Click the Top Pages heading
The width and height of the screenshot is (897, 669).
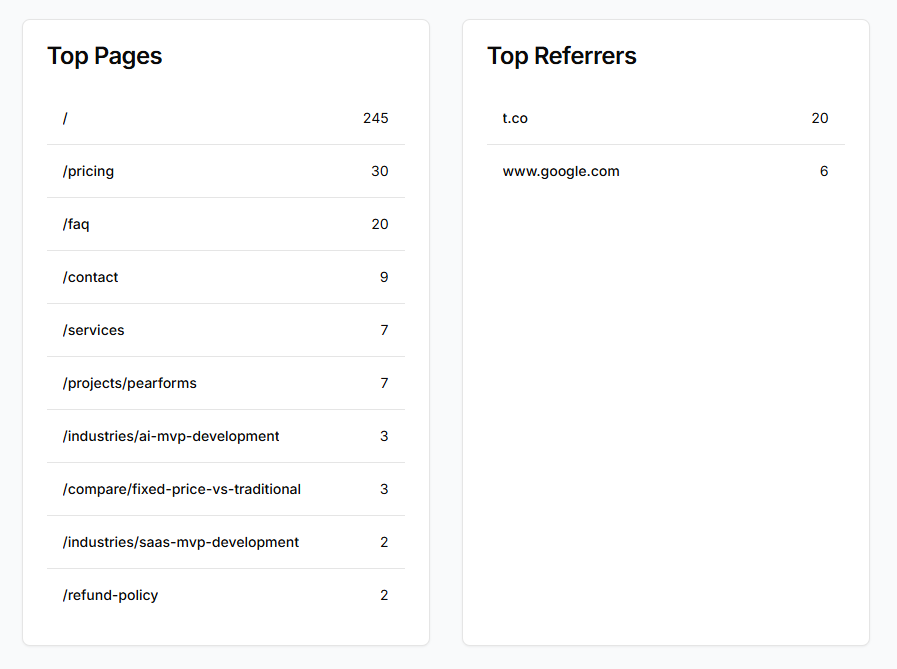coord(104,56)
